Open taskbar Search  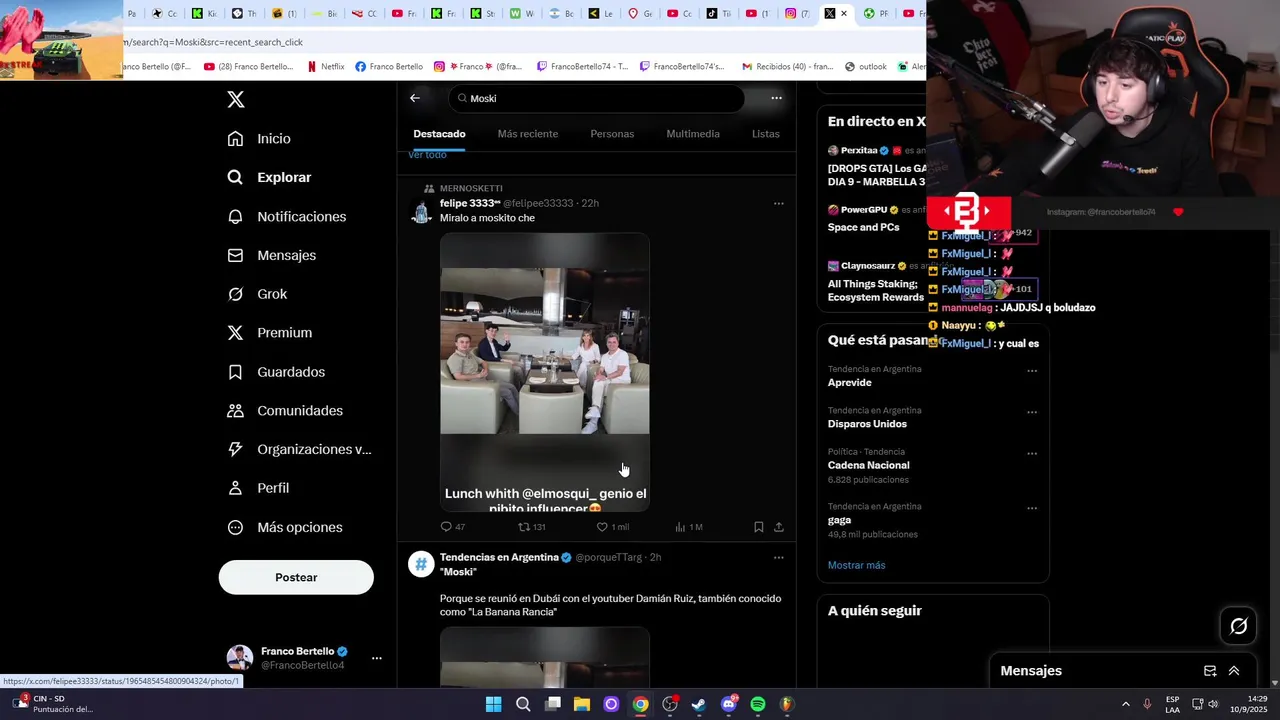tap(523, 704)
